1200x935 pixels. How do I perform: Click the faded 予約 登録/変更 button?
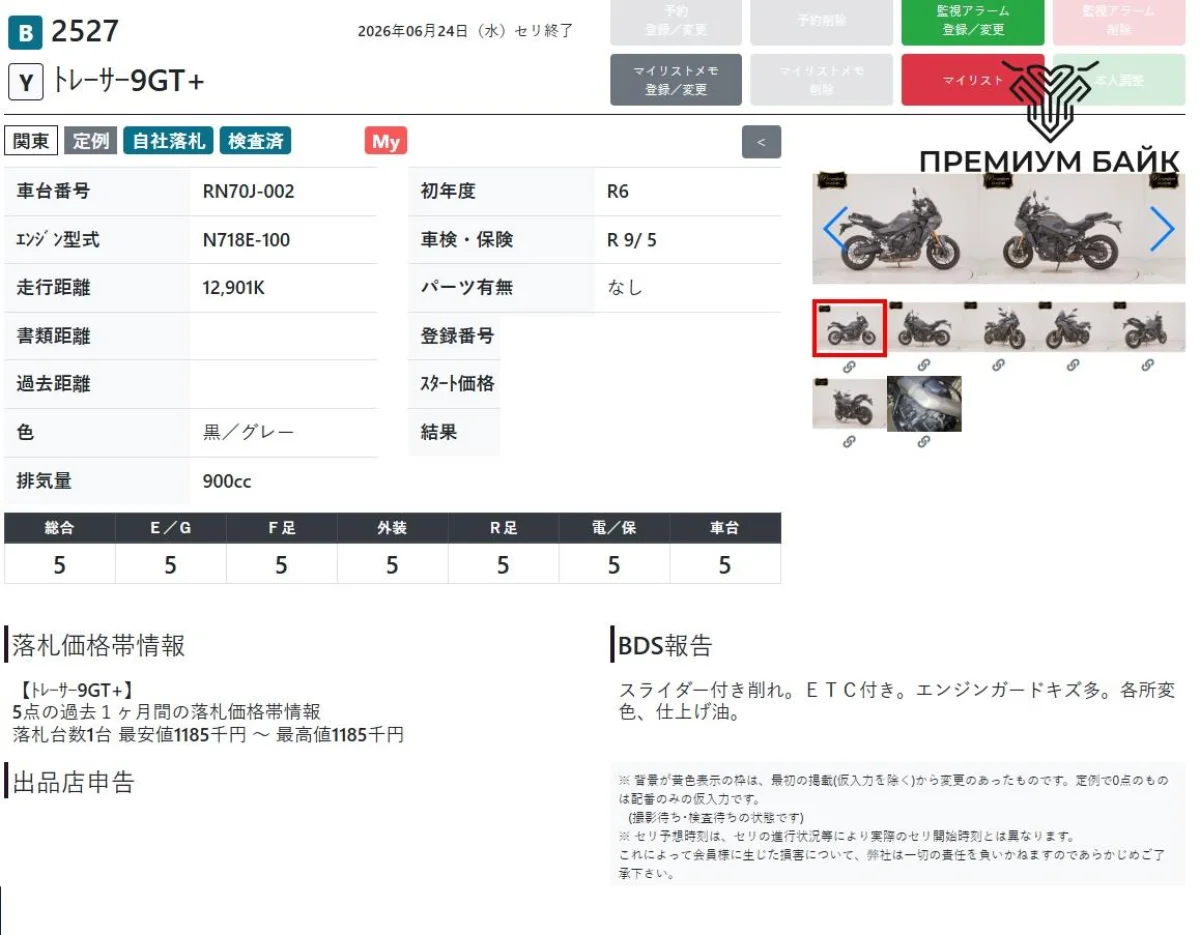[676, 21]
